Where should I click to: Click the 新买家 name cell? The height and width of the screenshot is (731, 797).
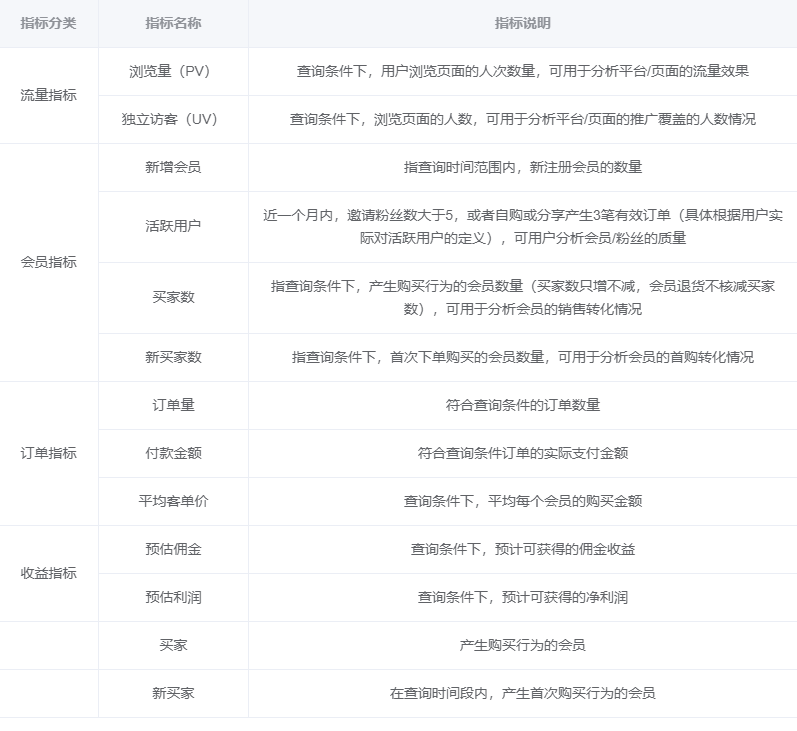(173, 693)
